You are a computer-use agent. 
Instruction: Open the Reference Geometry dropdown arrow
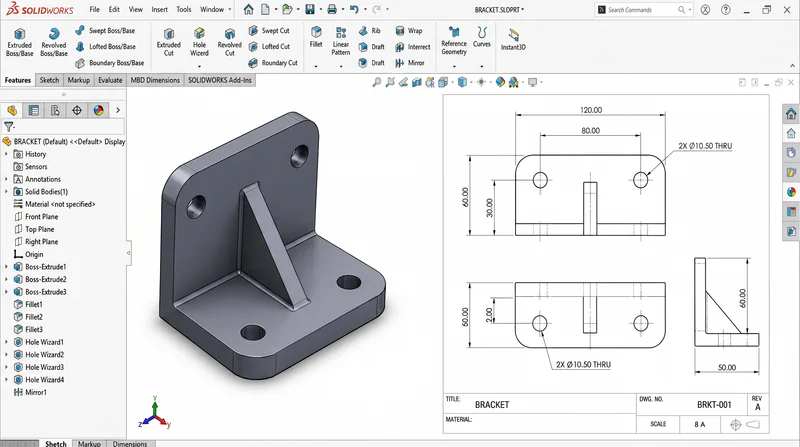(x=454, y=66)
